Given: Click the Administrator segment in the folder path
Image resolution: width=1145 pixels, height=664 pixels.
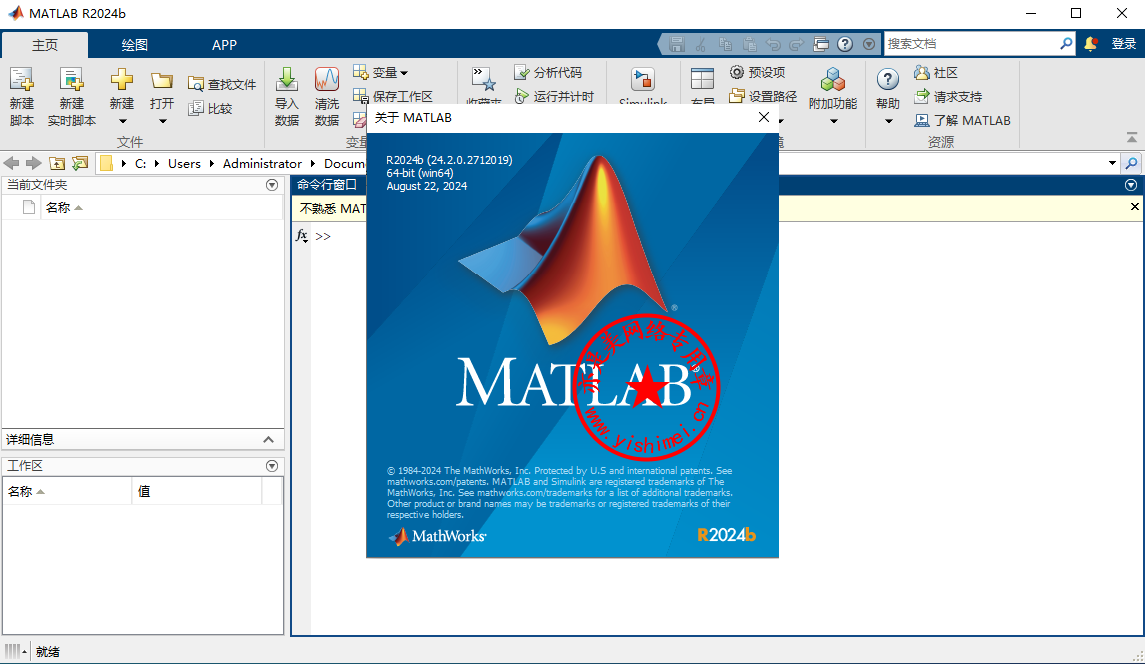Looking at the screenshot, I should click(x=262, y=164).
